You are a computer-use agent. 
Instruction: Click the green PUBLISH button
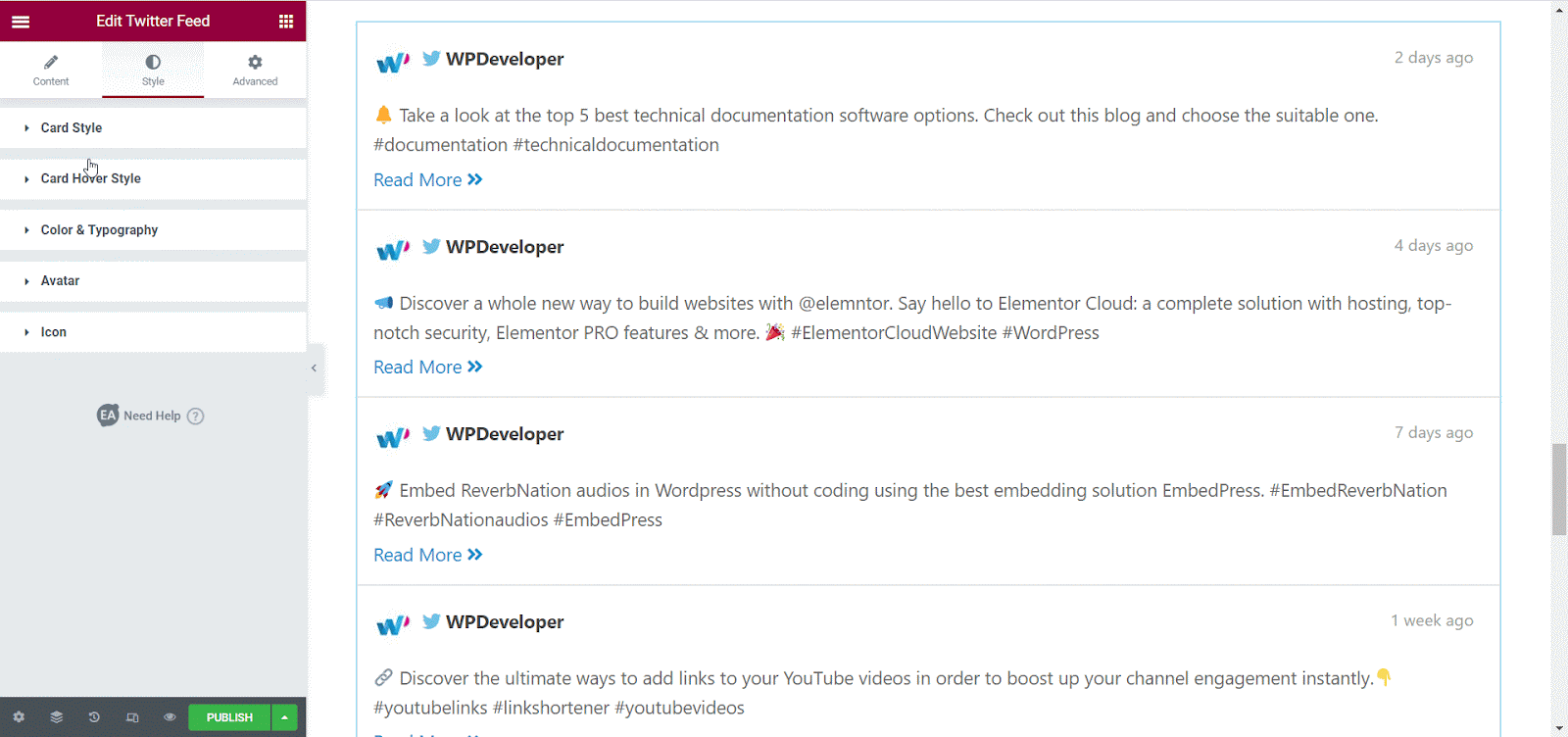(229, 717)
